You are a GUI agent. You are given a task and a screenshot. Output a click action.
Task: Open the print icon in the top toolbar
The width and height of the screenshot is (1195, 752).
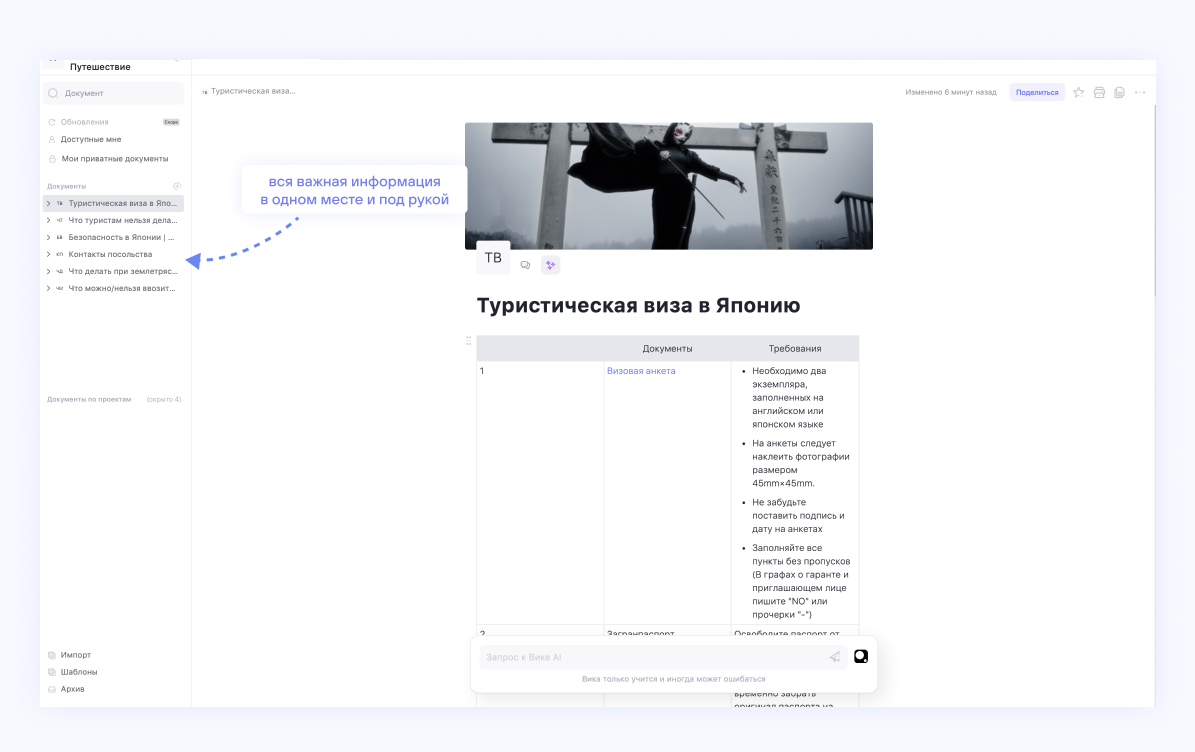coord(1099,91)
